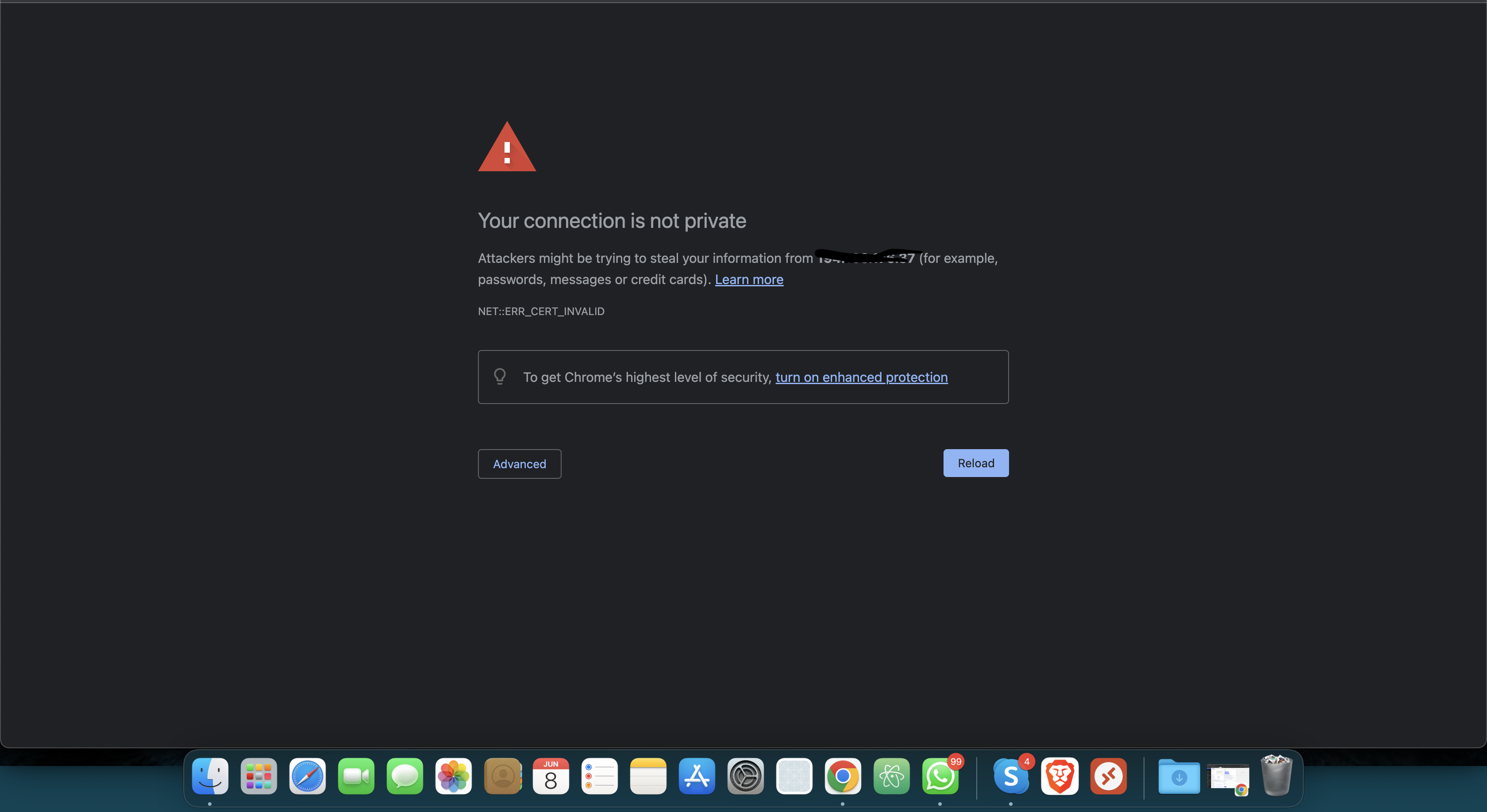Open the Downloads folder stack
This screenshot has height=812, width=1487.
pyautogui.click(x=1179, y=776)
